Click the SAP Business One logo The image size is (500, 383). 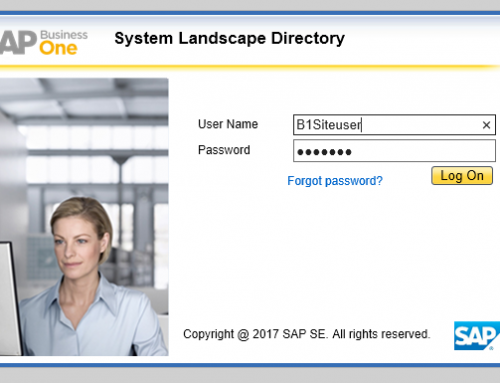[44, 43]
